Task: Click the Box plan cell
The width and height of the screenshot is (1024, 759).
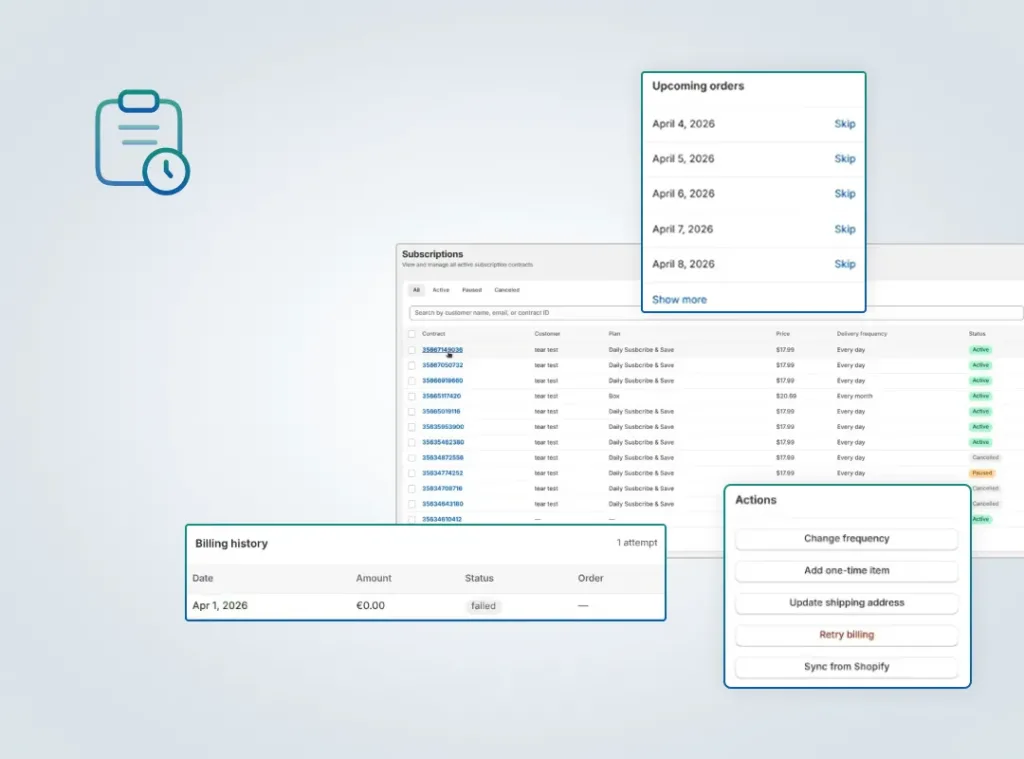Action: click(x=614, y=396)
